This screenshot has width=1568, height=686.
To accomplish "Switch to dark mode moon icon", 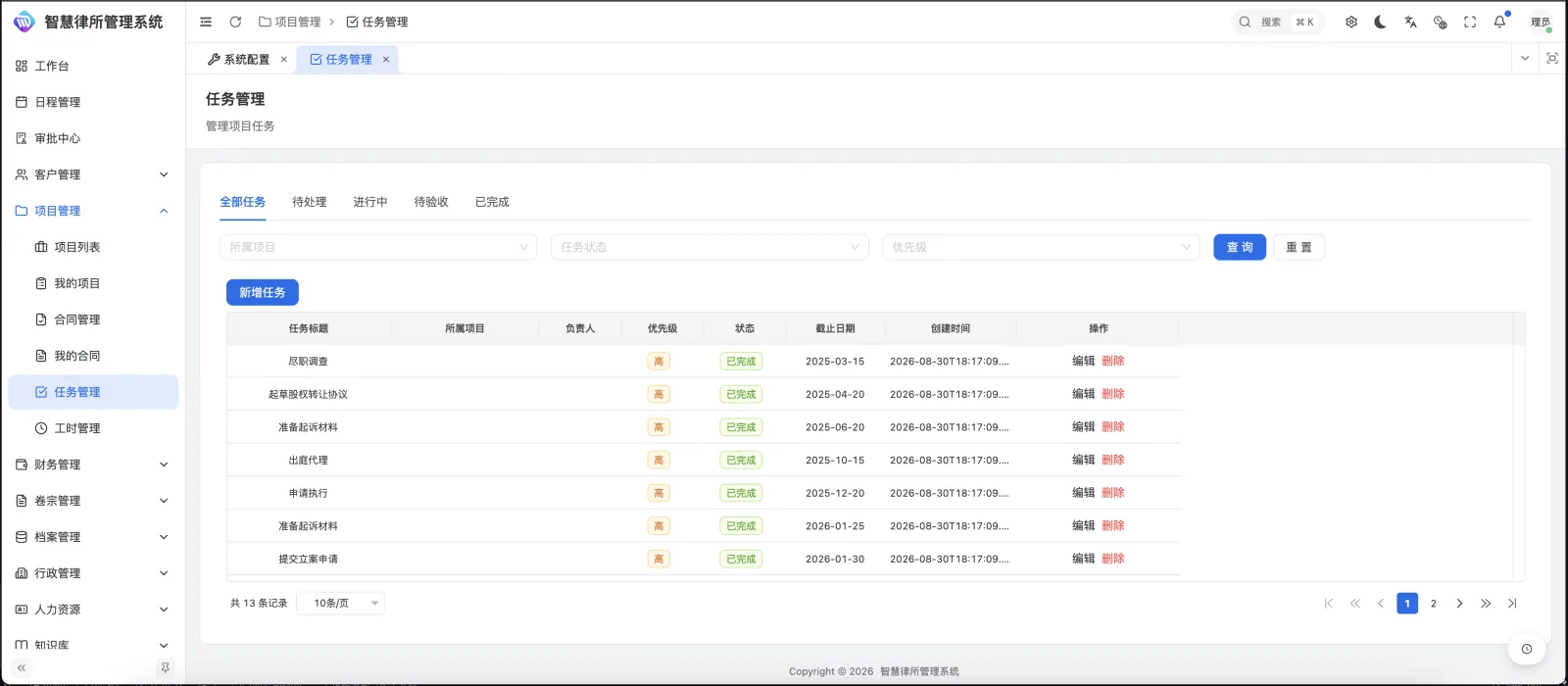I will tap(1381, 22).
